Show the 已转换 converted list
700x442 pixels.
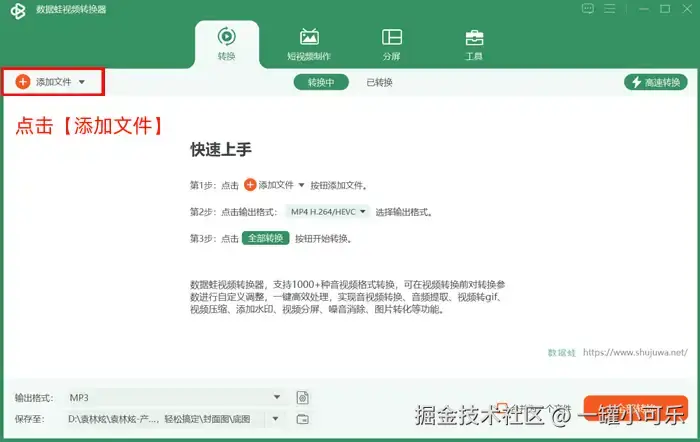379,82
